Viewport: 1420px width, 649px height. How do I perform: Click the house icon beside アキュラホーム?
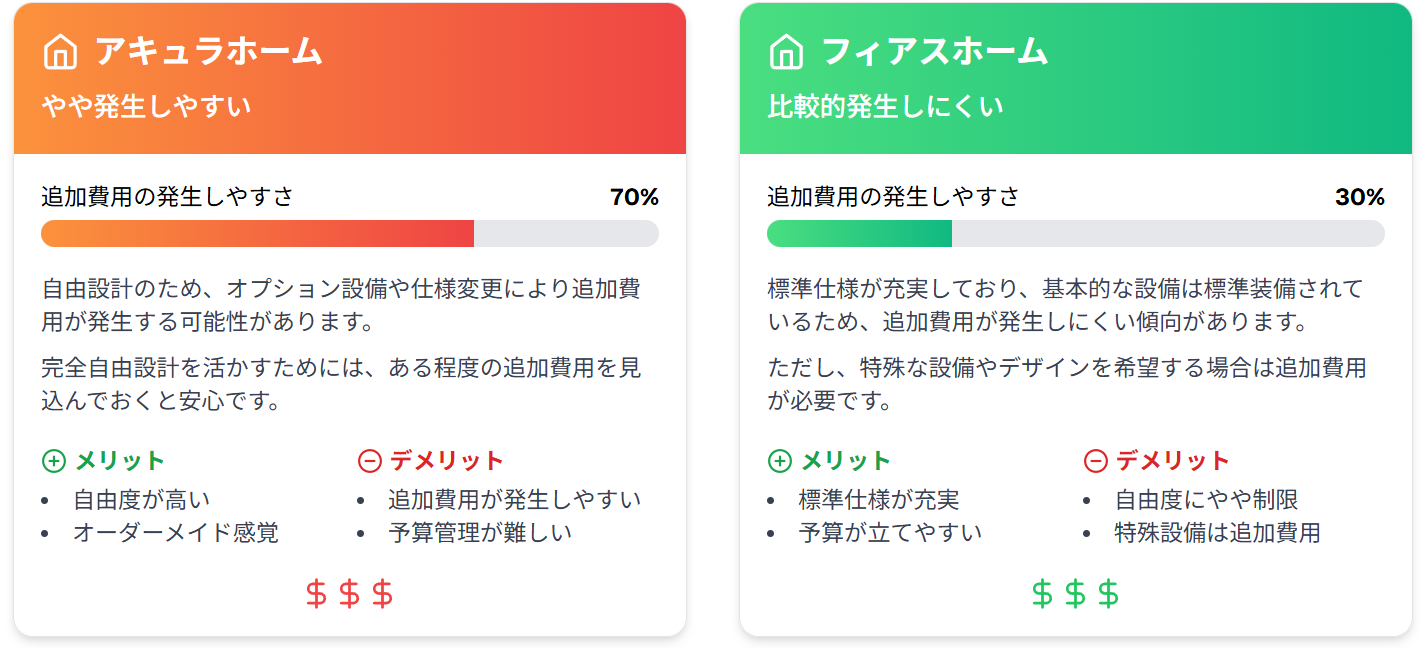pos(60,52)
